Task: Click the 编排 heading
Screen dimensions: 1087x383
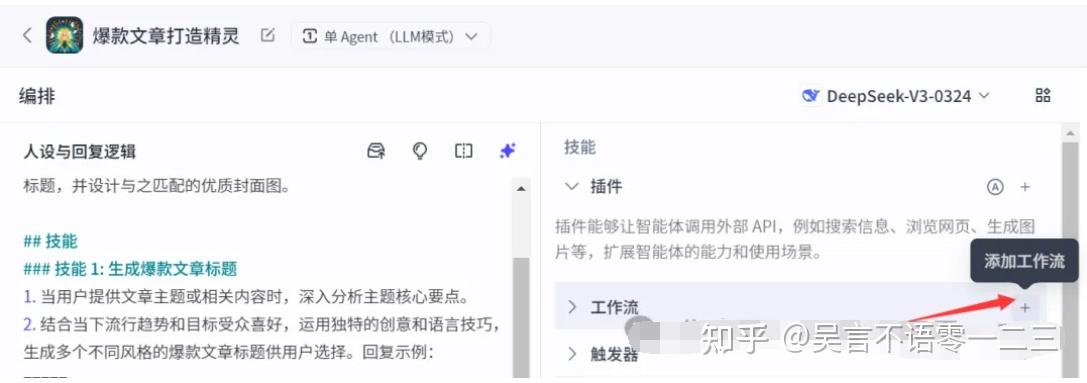Action: pyautogui.click(x=37, y=96)
